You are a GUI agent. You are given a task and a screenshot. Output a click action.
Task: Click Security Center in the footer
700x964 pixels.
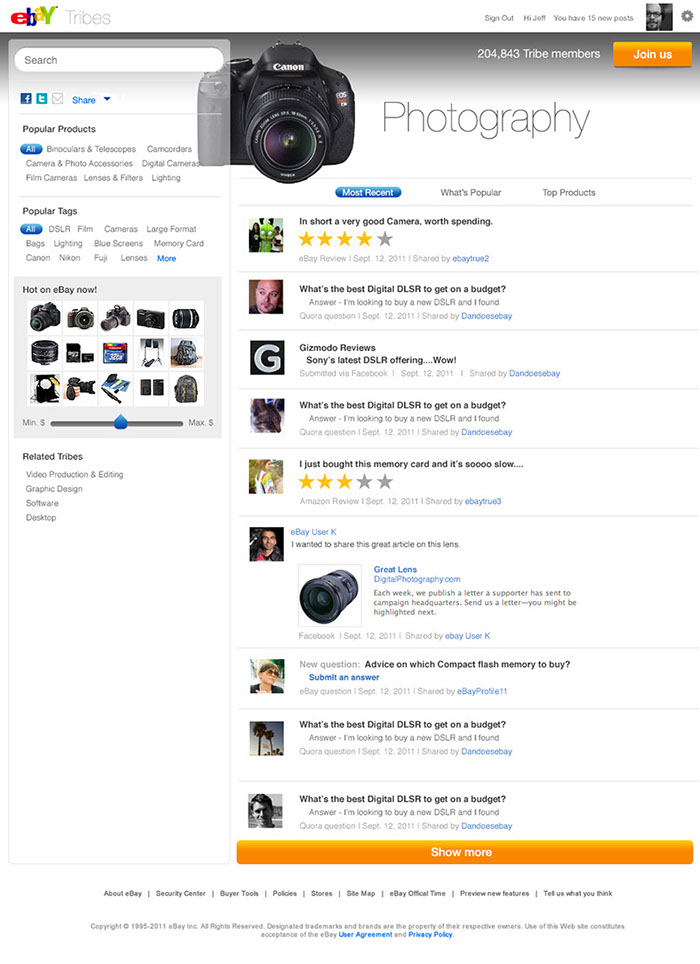[181, 893]
